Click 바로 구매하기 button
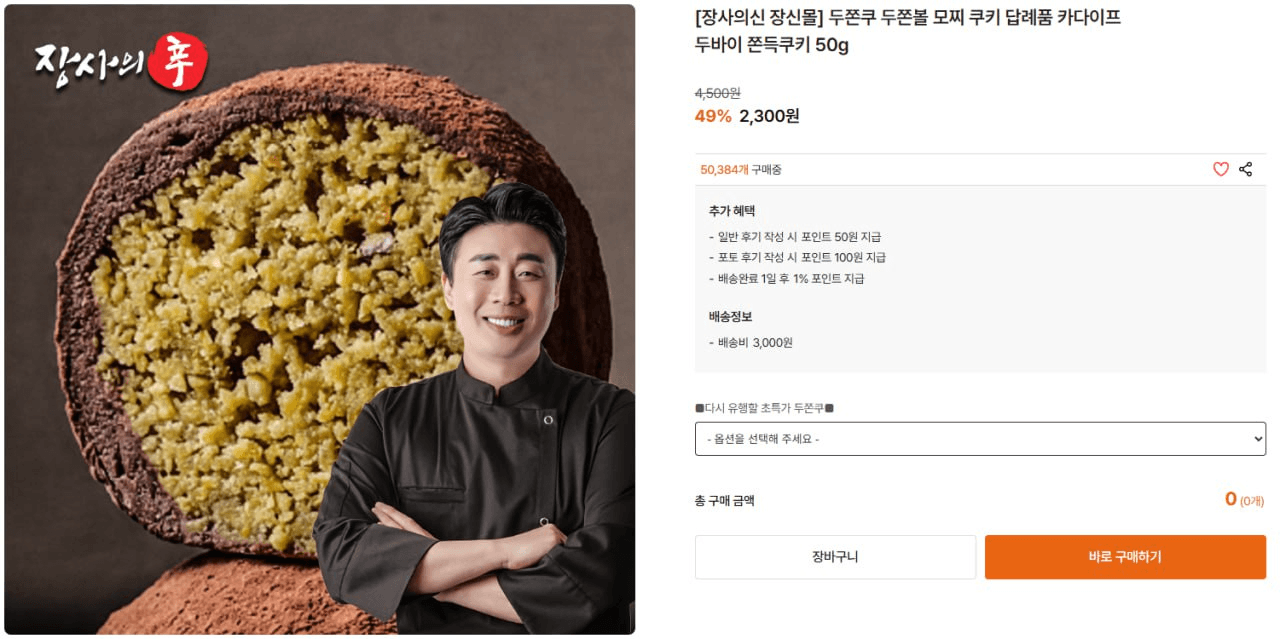 point(1125,557)
